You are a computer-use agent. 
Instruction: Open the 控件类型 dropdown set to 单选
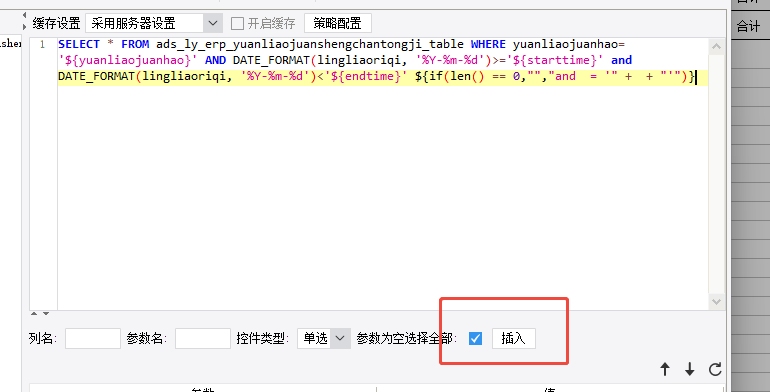coord(324,338)
